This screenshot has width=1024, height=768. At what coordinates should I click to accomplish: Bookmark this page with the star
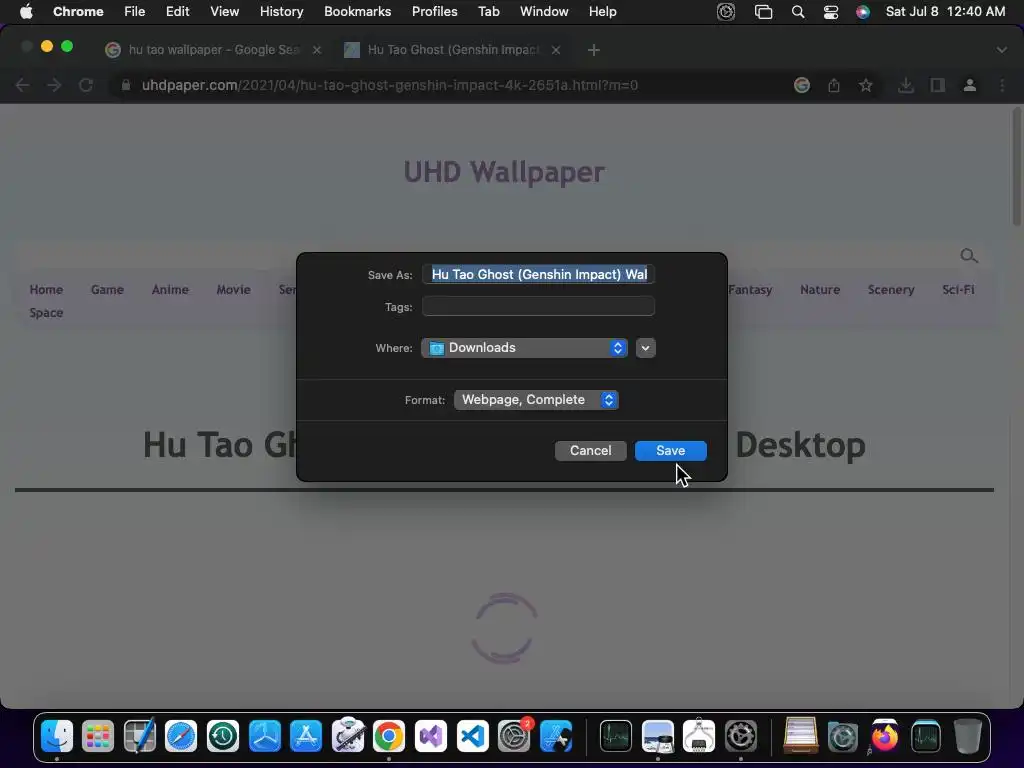coord(865,85)
